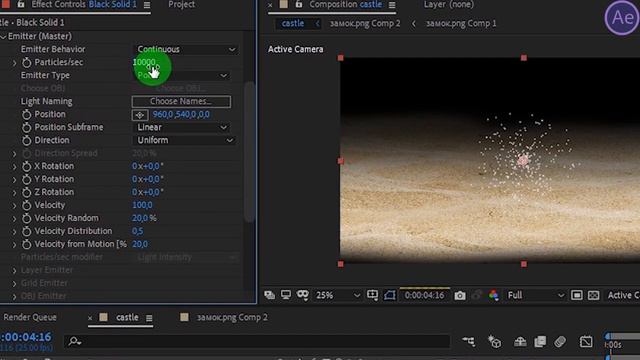Image resolution: width=640 pixels, height=360 pixels.
Task: Click the graph editor icon
Action: (x=586, y=342)
